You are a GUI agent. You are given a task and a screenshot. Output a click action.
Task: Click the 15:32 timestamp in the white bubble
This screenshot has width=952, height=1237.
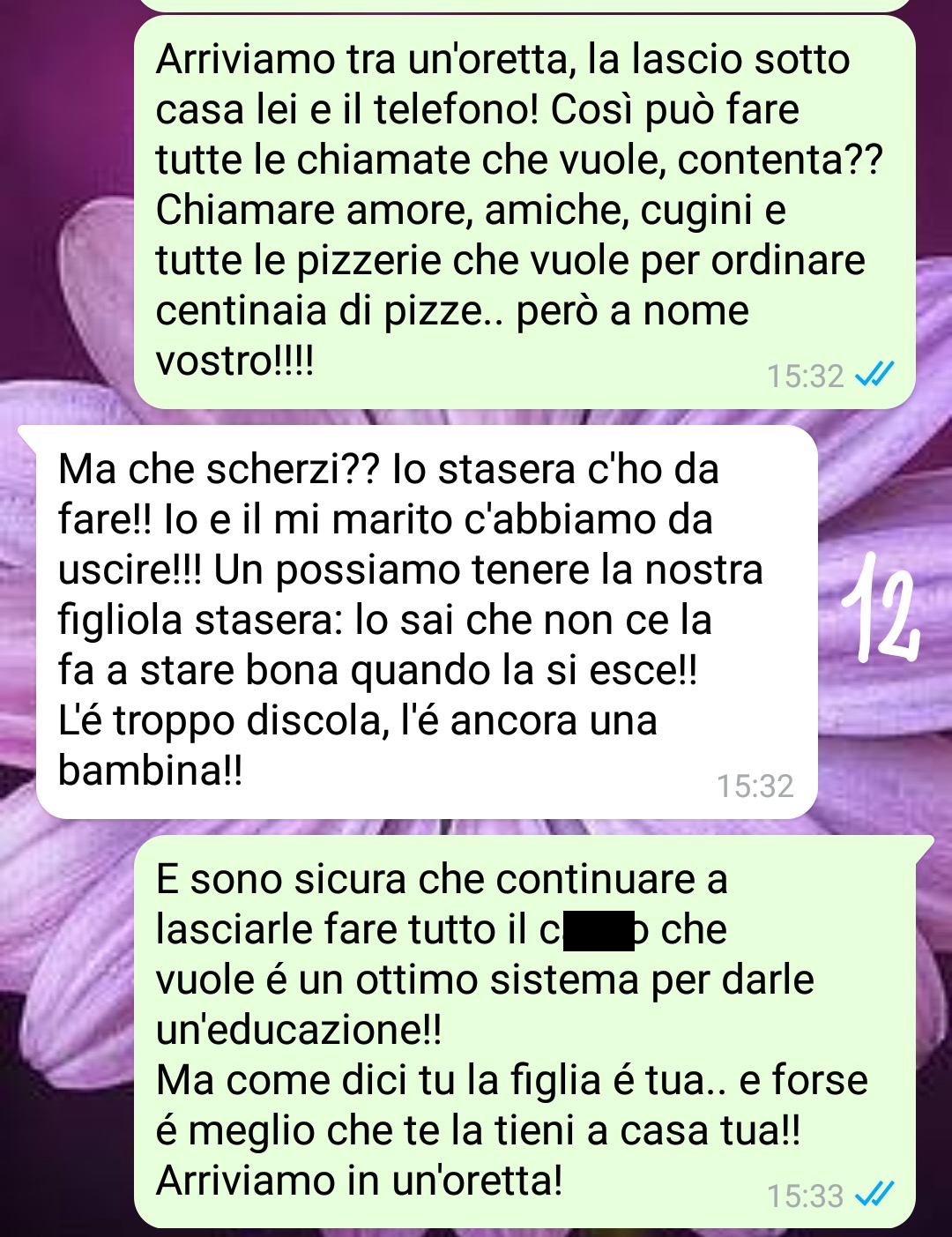point(755,786)
